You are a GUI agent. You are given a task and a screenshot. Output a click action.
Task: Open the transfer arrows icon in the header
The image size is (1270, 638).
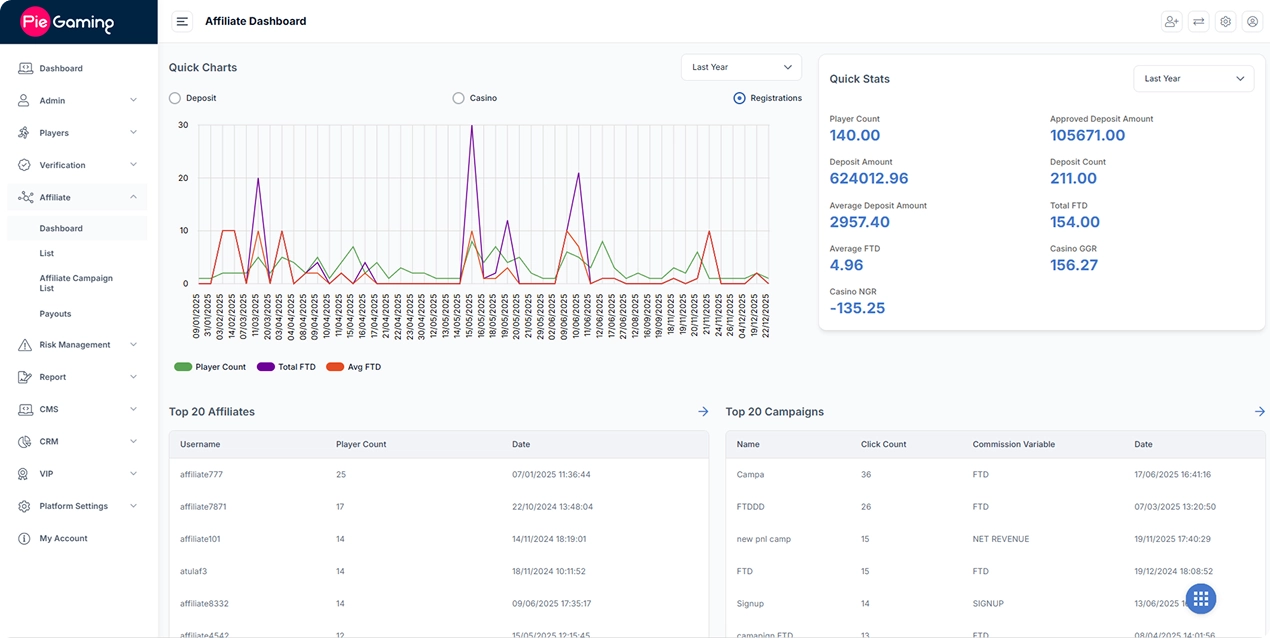(x=1198, y=21)
